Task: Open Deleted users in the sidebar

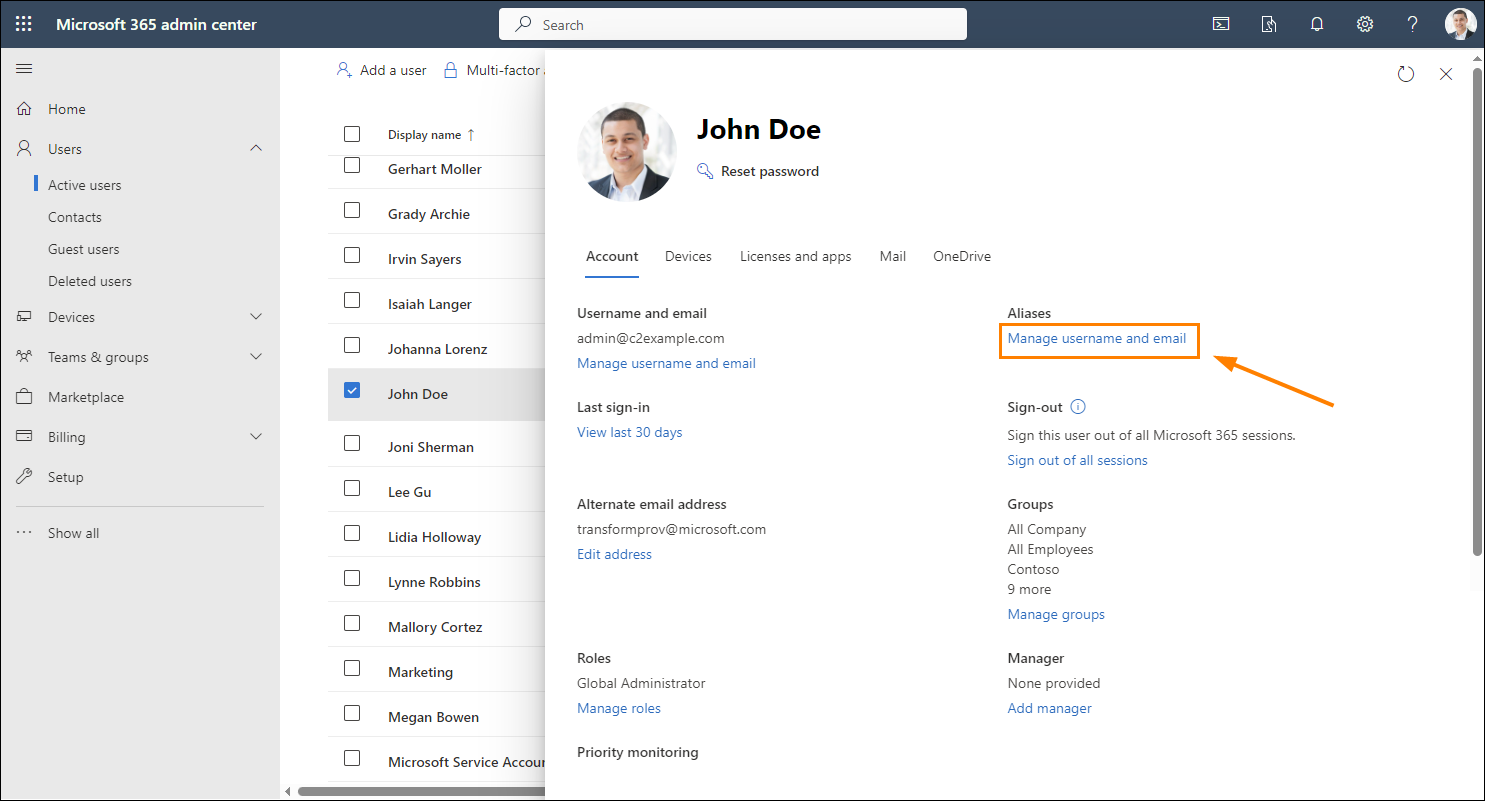Action: coord(90,281)
